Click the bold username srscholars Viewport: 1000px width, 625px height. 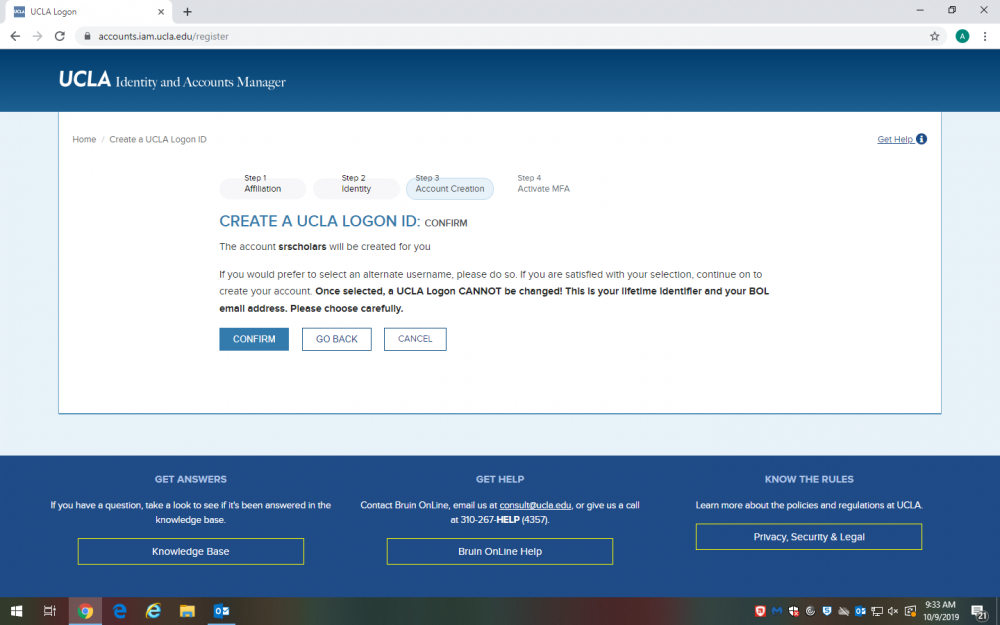coord(302,247)
